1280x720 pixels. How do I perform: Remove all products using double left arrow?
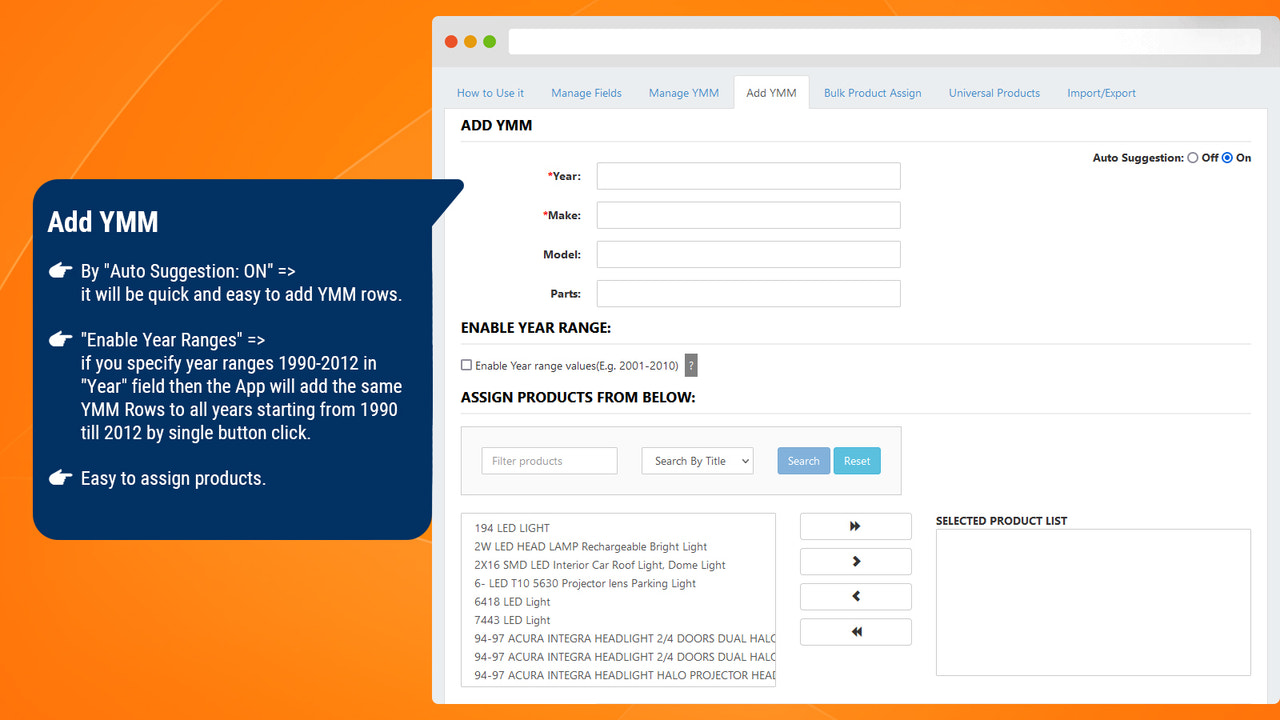pos(855,631)
